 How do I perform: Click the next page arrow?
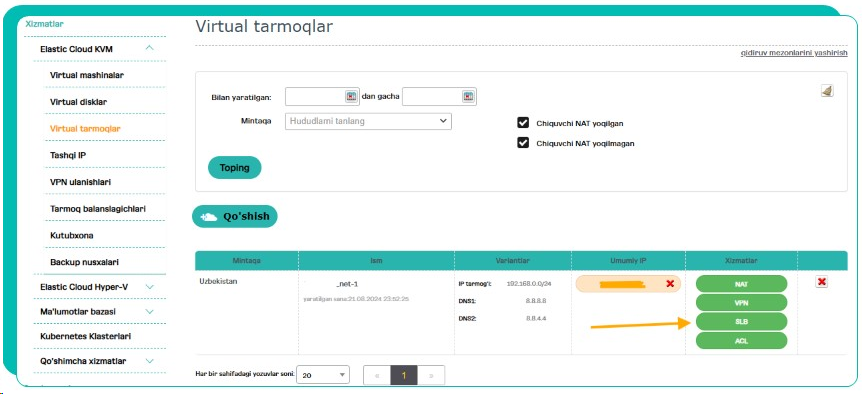(x=431, y=376)
